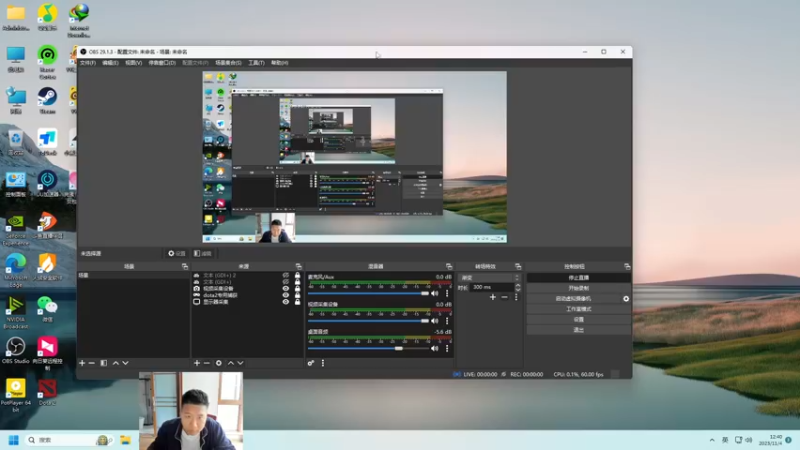Image resolution: width=800 pixels, height=450 pixels.
Task: Mute the 麦克风/Aux speaker icon
Action: [x=435, y=293]
